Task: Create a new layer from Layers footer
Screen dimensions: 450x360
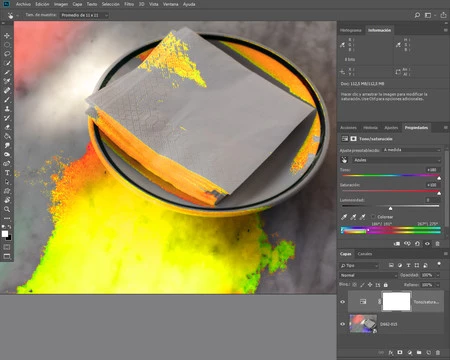Action: coord(429,352)
